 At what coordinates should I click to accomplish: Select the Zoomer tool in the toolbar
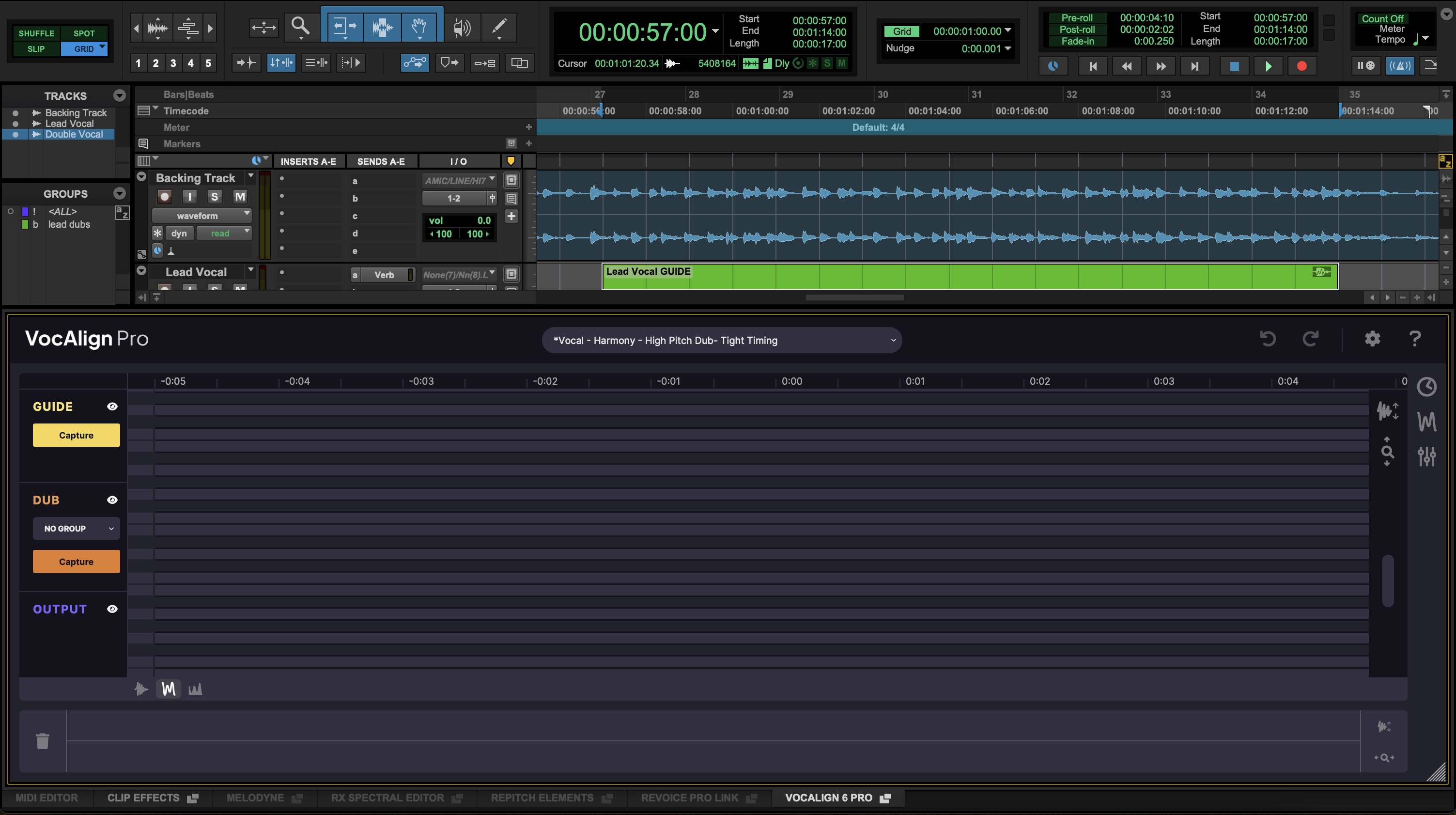click(x=301, y=27)
